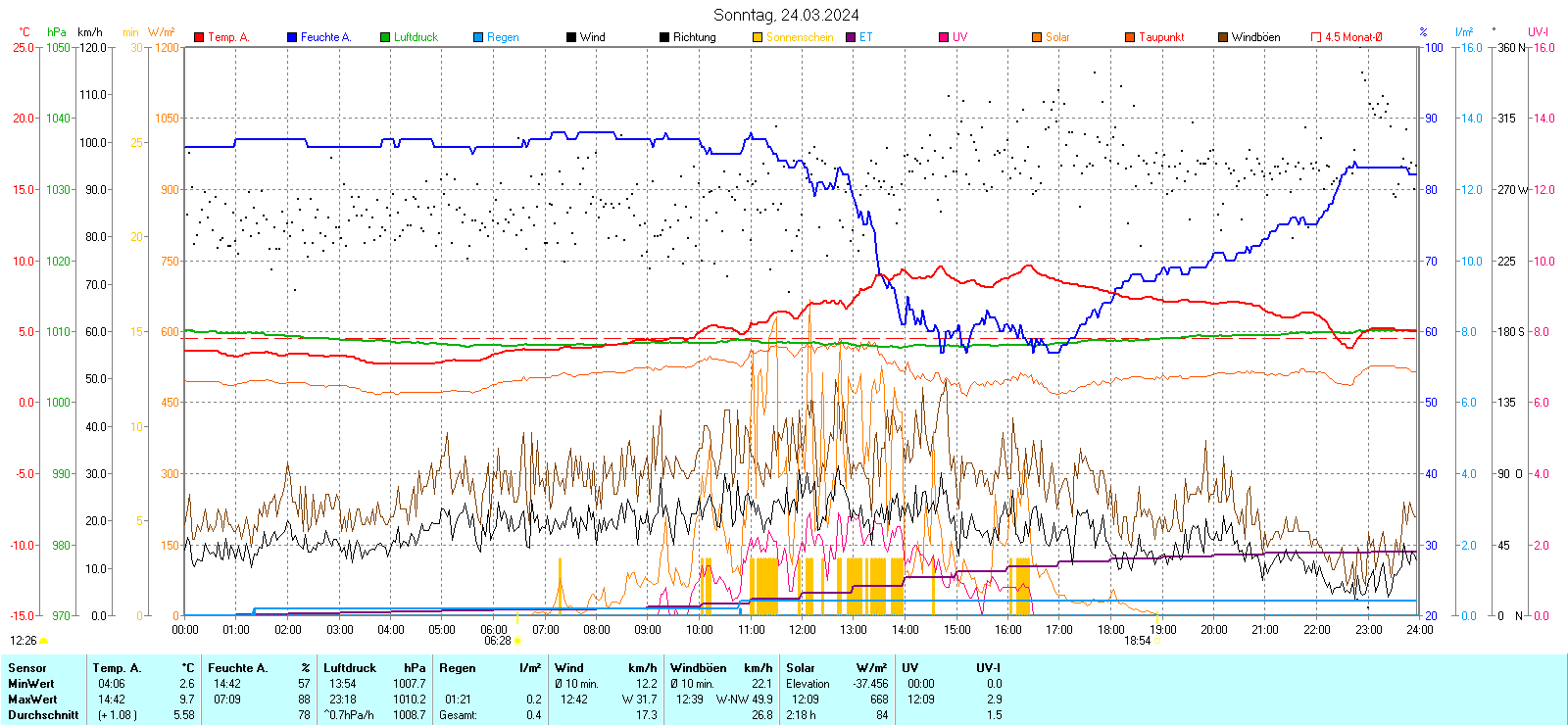Click the pink UV legend square
The width and height of the screenshot is (1568, 725).
pos(944,37)
